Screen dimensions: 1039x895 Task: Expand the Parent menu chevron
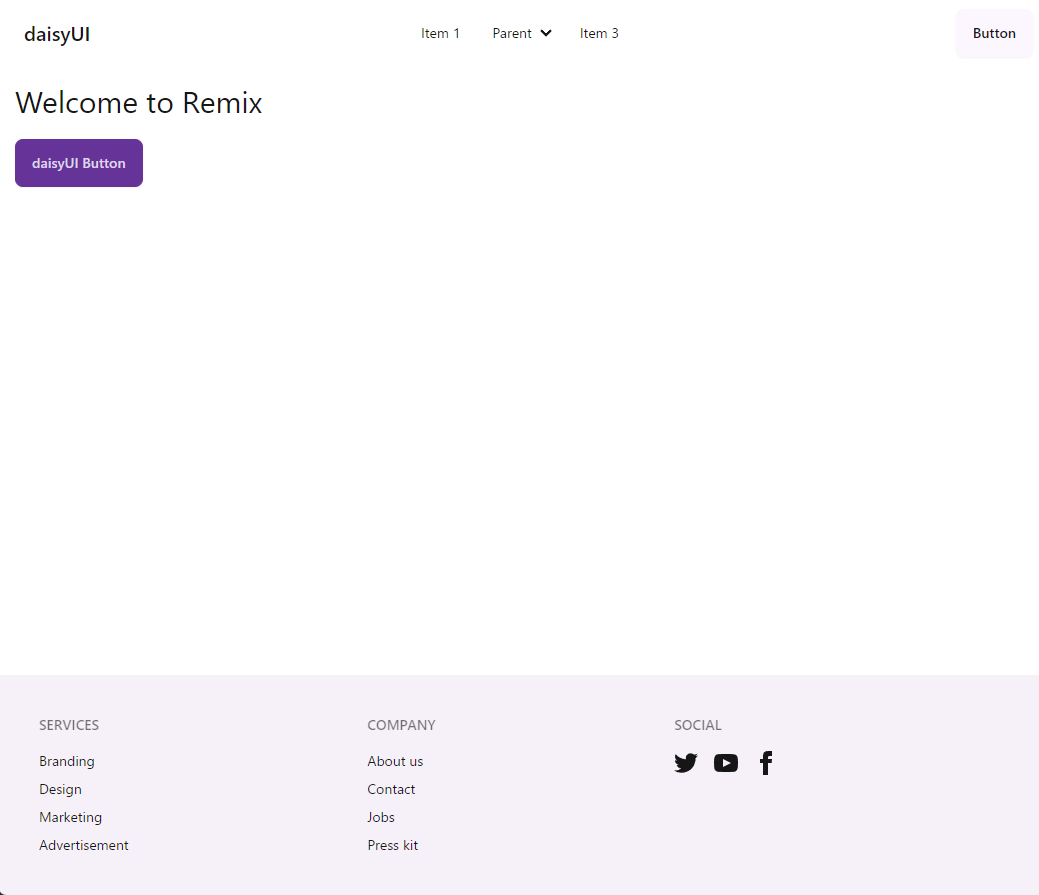546,33
